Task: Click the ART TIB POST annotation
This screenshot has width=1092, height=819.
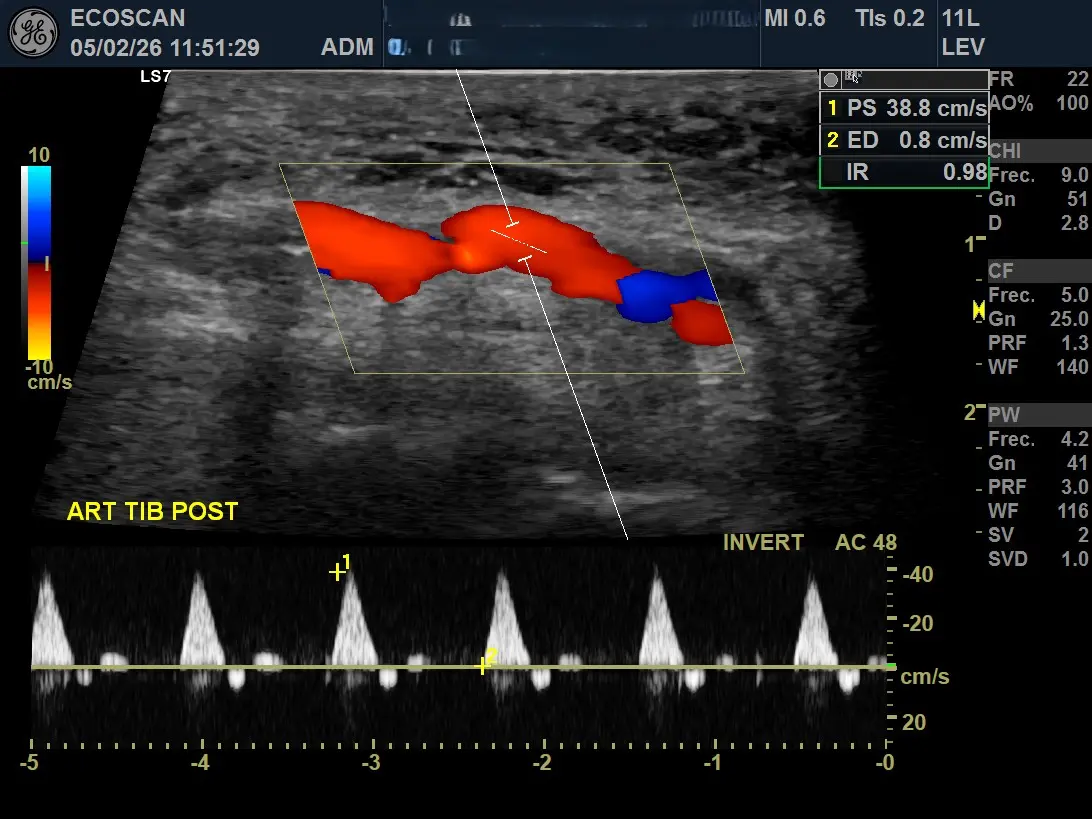Action: (153, 512)
